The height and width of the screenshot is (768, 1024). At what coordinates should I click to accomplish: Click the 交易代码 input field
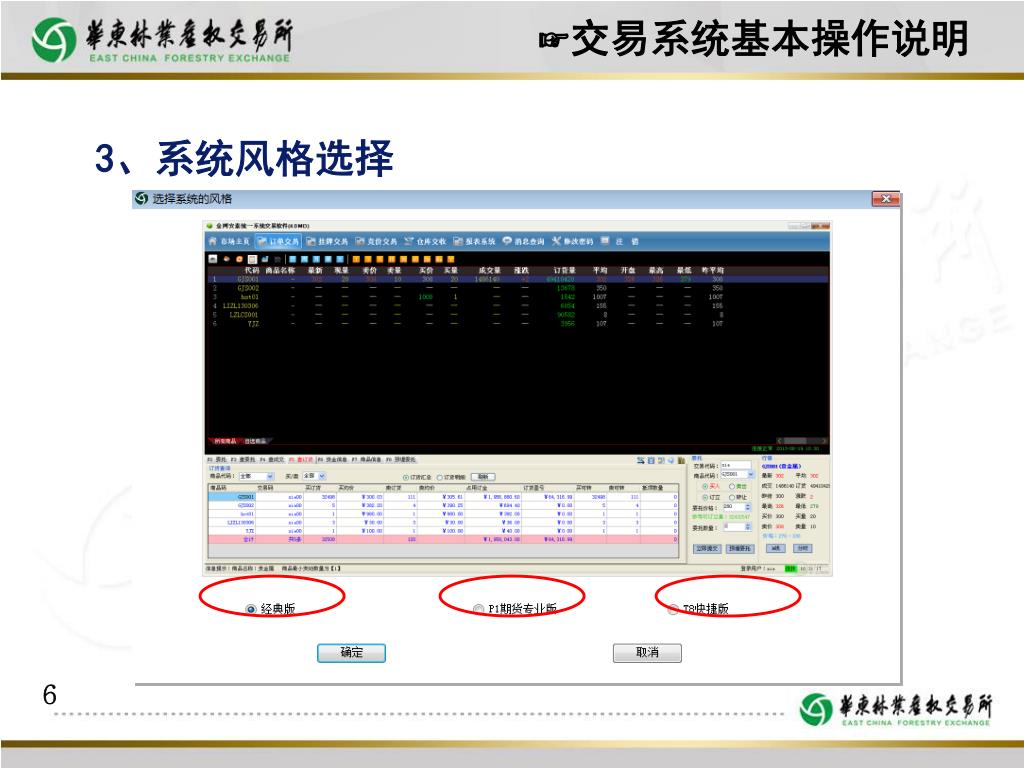coord(736,466)
